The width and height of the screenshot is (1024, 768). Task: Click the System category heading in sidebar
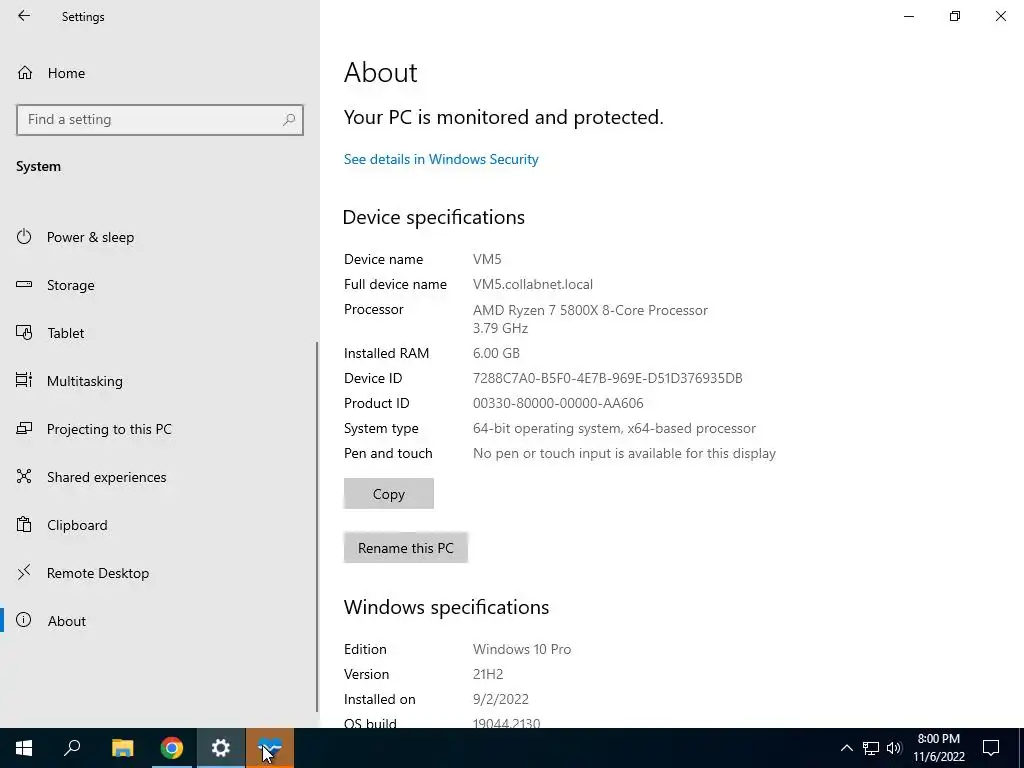(39, 167)
